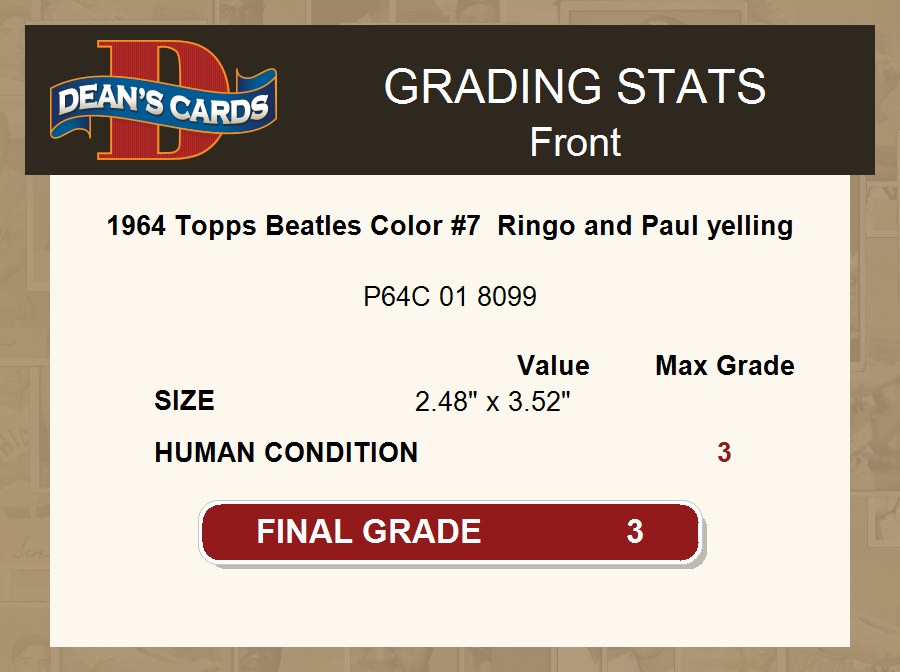Click "Ringo and Paul yelling" text
The width and height of the screenshot is (900, 672).
pyautogui.click(x=645, y=226)
